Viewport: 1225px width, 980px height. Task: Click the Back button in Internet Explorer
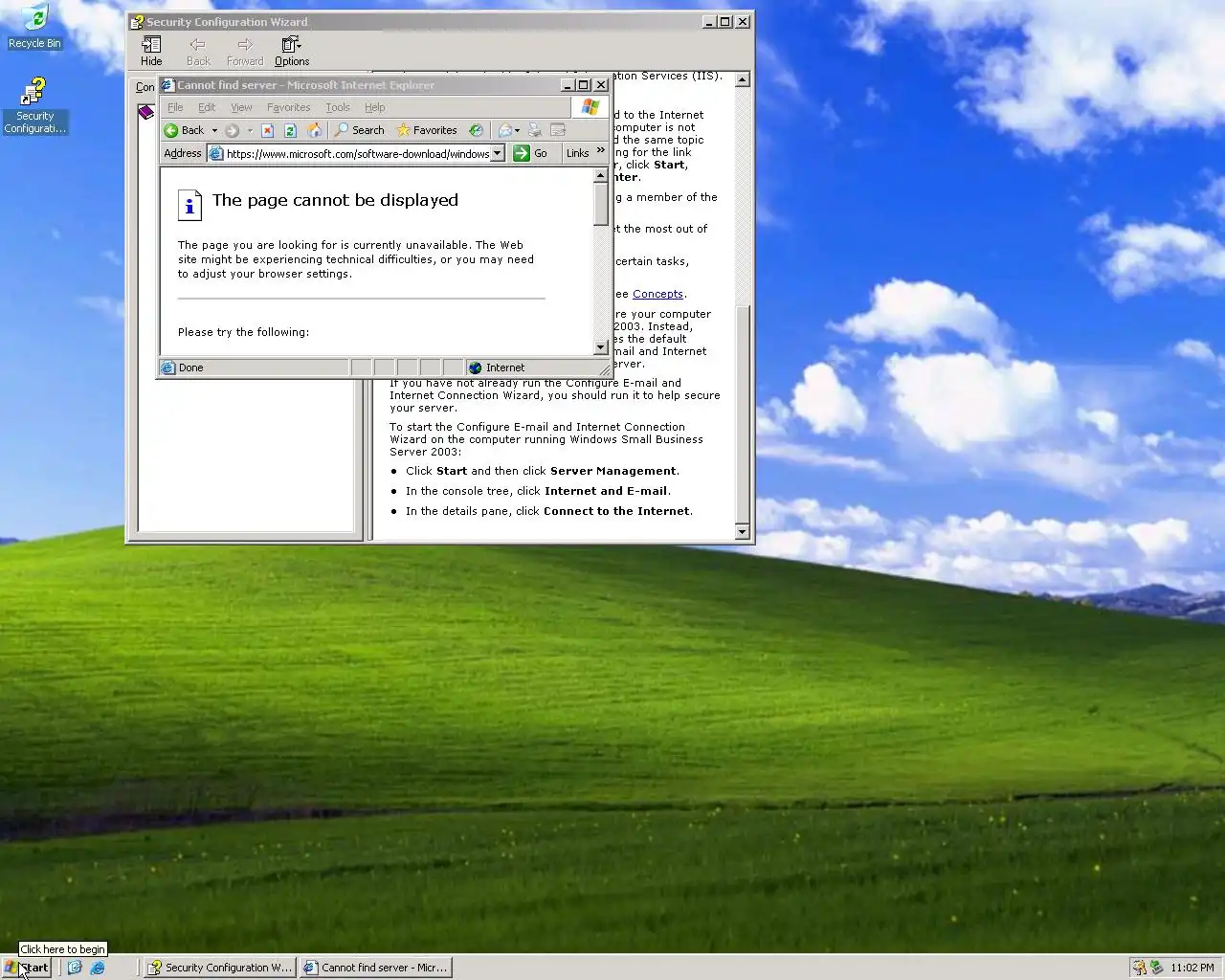[184, 130]
